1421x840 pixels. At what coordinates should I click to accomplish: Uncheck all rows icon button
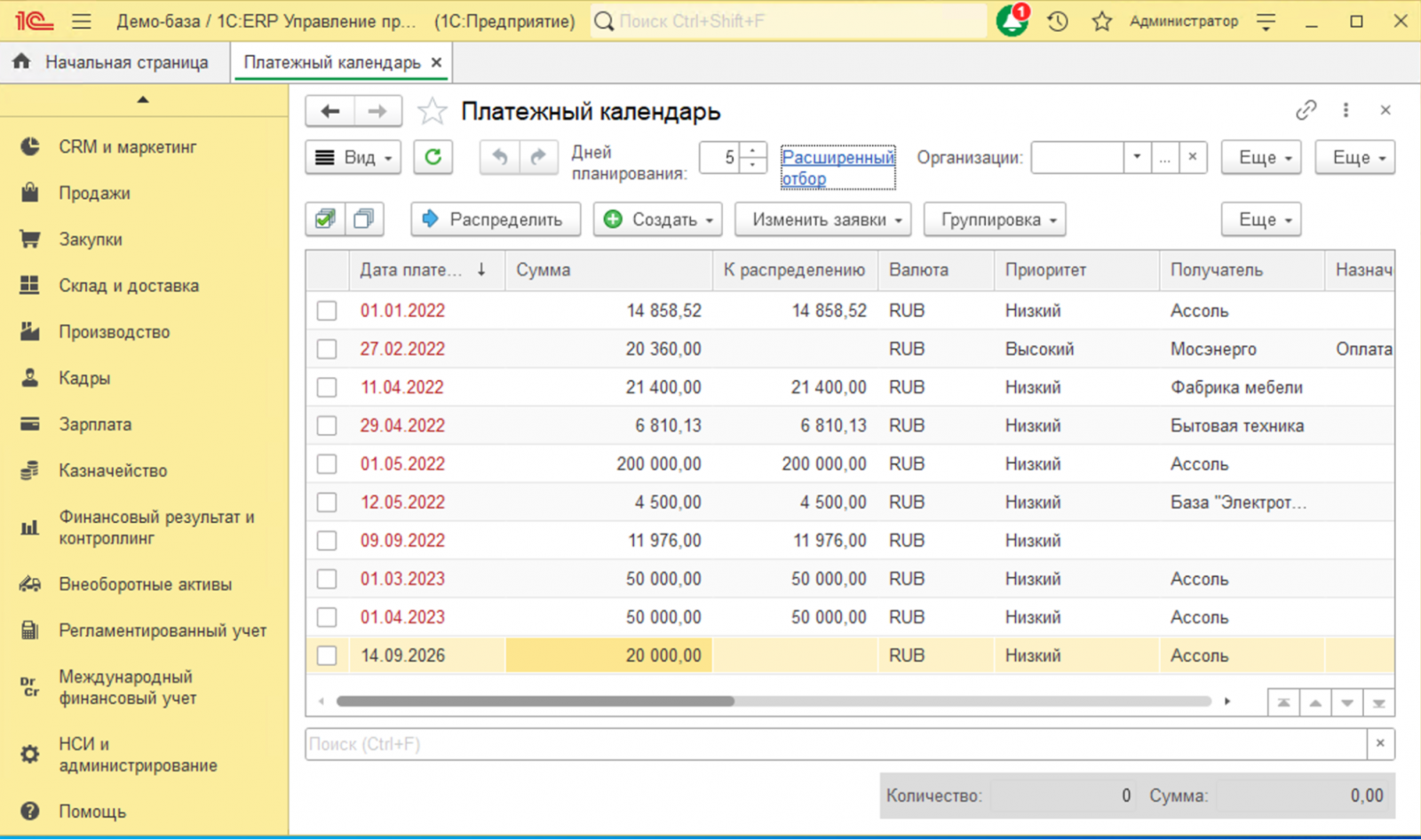tap(364, 219)
